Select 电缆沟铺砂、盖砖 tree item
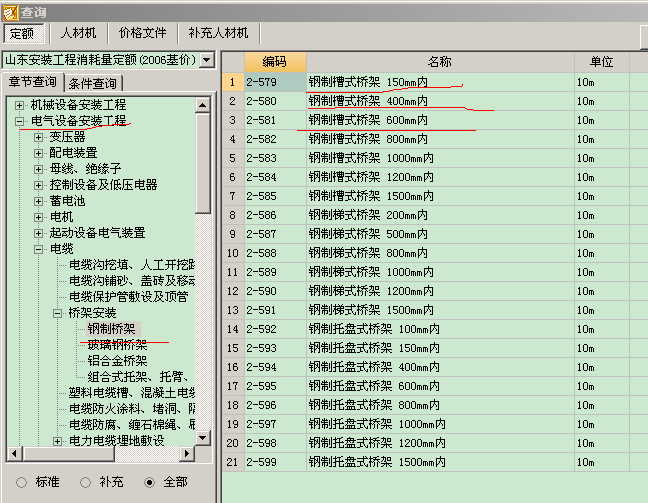Image resolution: width=648 pixels, height=503 pixels. (x=132, y=281)
